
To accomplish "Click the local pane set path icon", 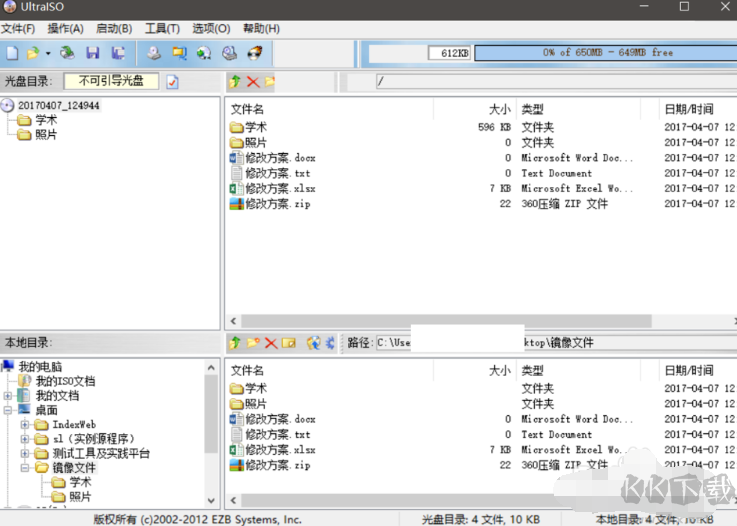I will (x=289, y=343).
